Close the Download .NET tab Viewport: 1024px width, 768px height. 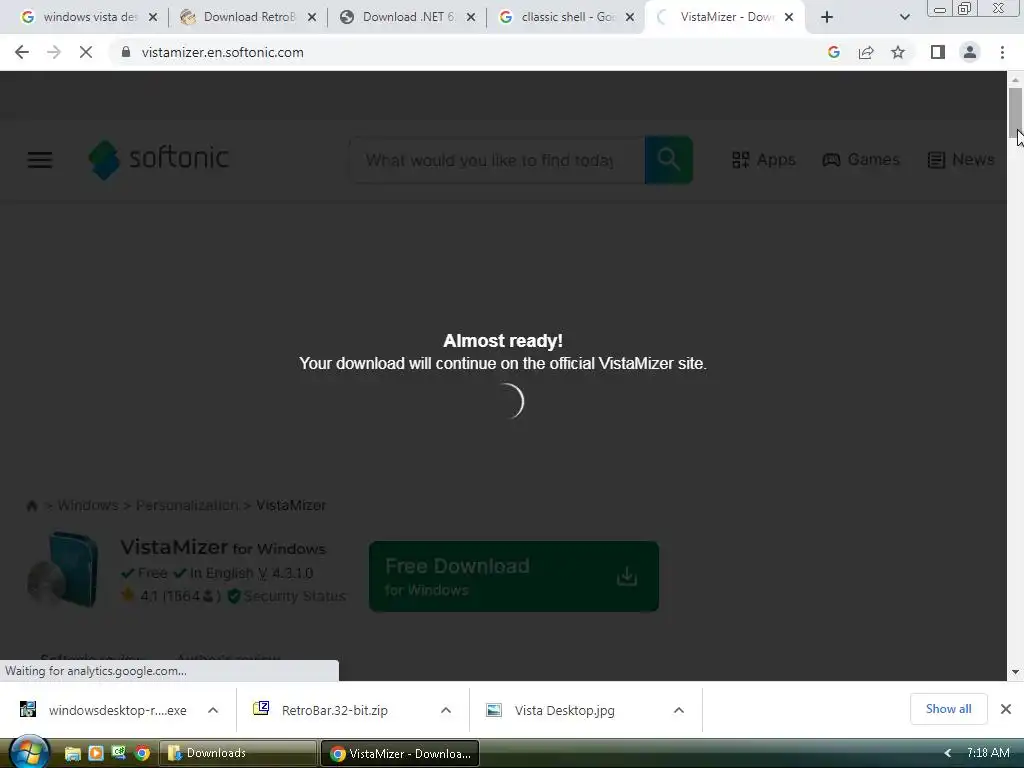point(471,17)
